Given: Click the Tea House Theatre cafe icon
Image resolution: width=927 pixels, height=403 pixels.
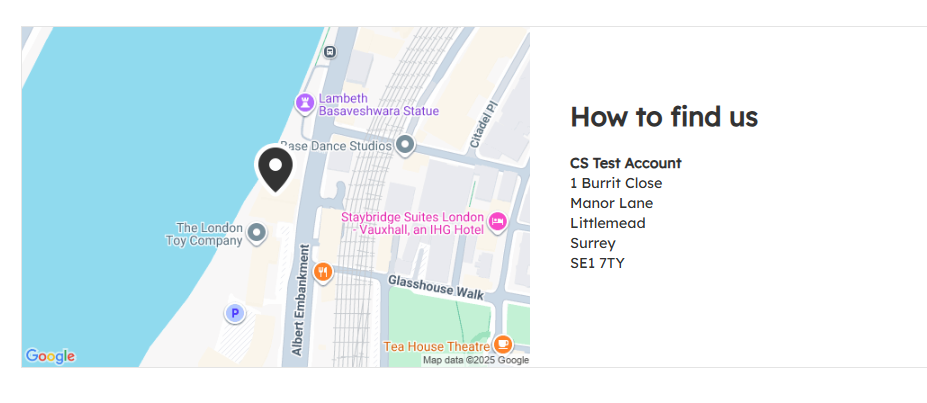Looking at the screenshot, I should 504,345.
